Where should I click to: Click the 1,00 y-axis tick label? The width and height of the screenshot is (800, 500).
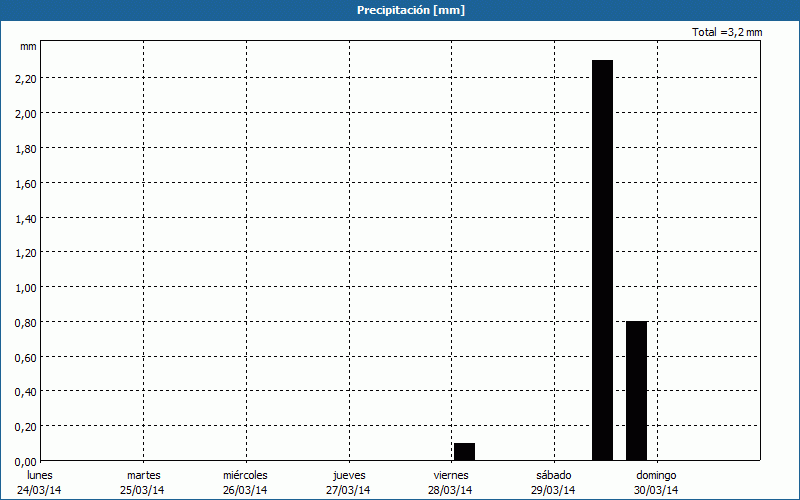(x=26, y=288)
